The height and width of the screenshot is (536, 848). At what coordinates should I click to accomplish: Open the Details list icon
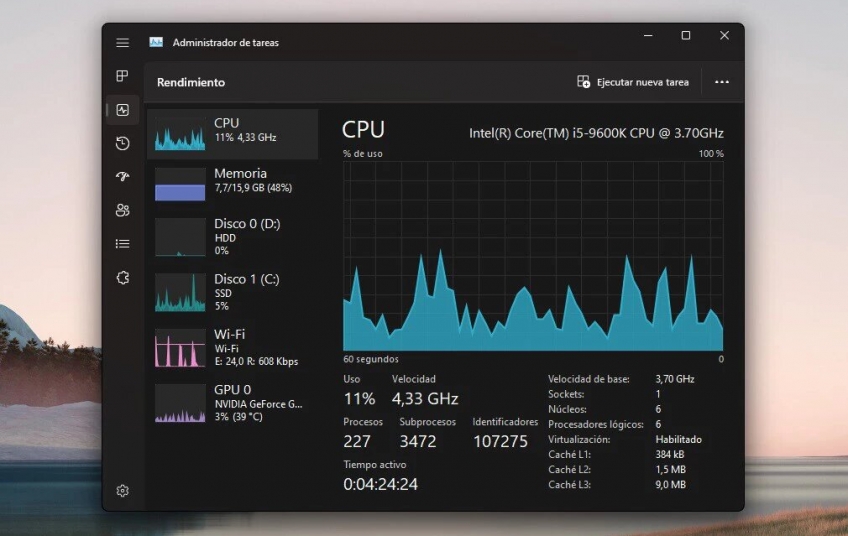(x=122, y=243)
